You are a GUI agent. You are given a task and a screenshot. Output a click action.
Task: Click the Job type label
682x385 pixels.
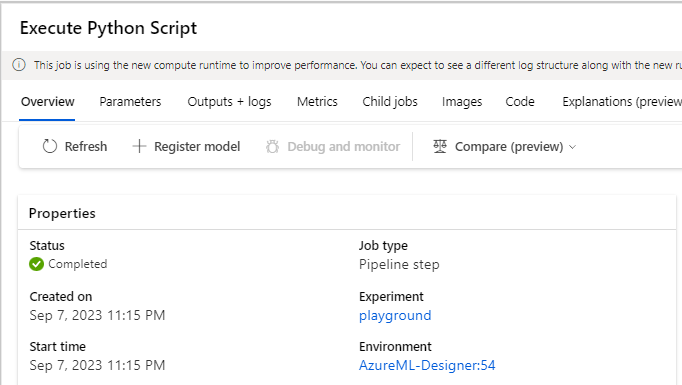(x=383, y=246)
